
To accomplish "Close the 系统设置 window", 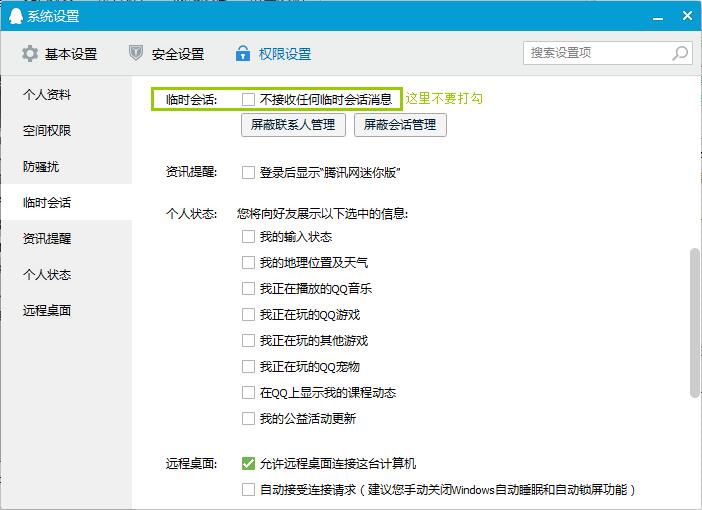I will [x=686, y=16].
